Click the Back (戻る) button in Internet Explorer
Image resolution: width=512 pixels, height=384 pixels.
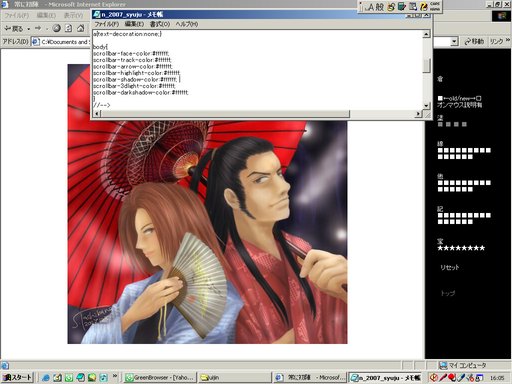(x=13, y=29)
